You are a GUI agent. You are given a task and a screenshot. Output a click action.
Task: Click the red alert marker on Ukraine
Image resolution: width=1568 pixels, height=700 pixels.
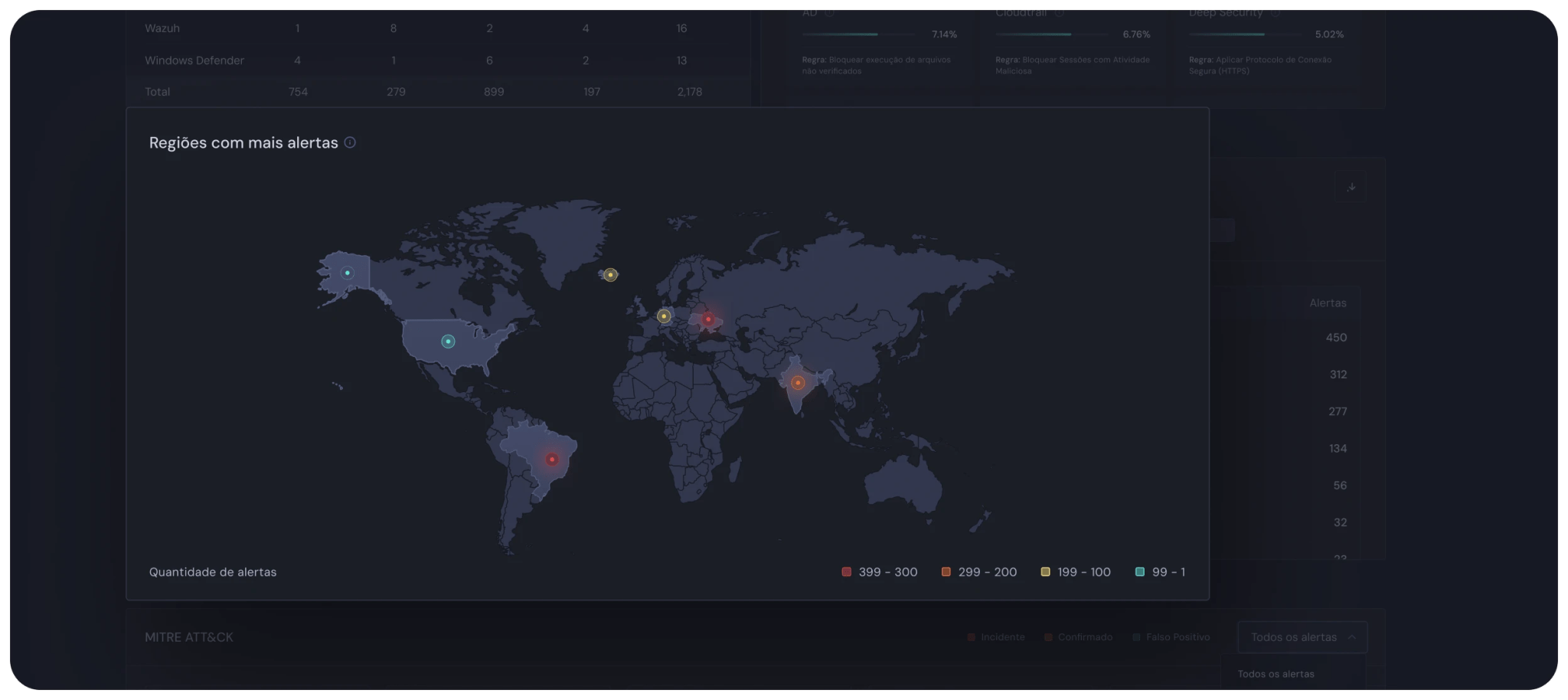tap(708, 319)
